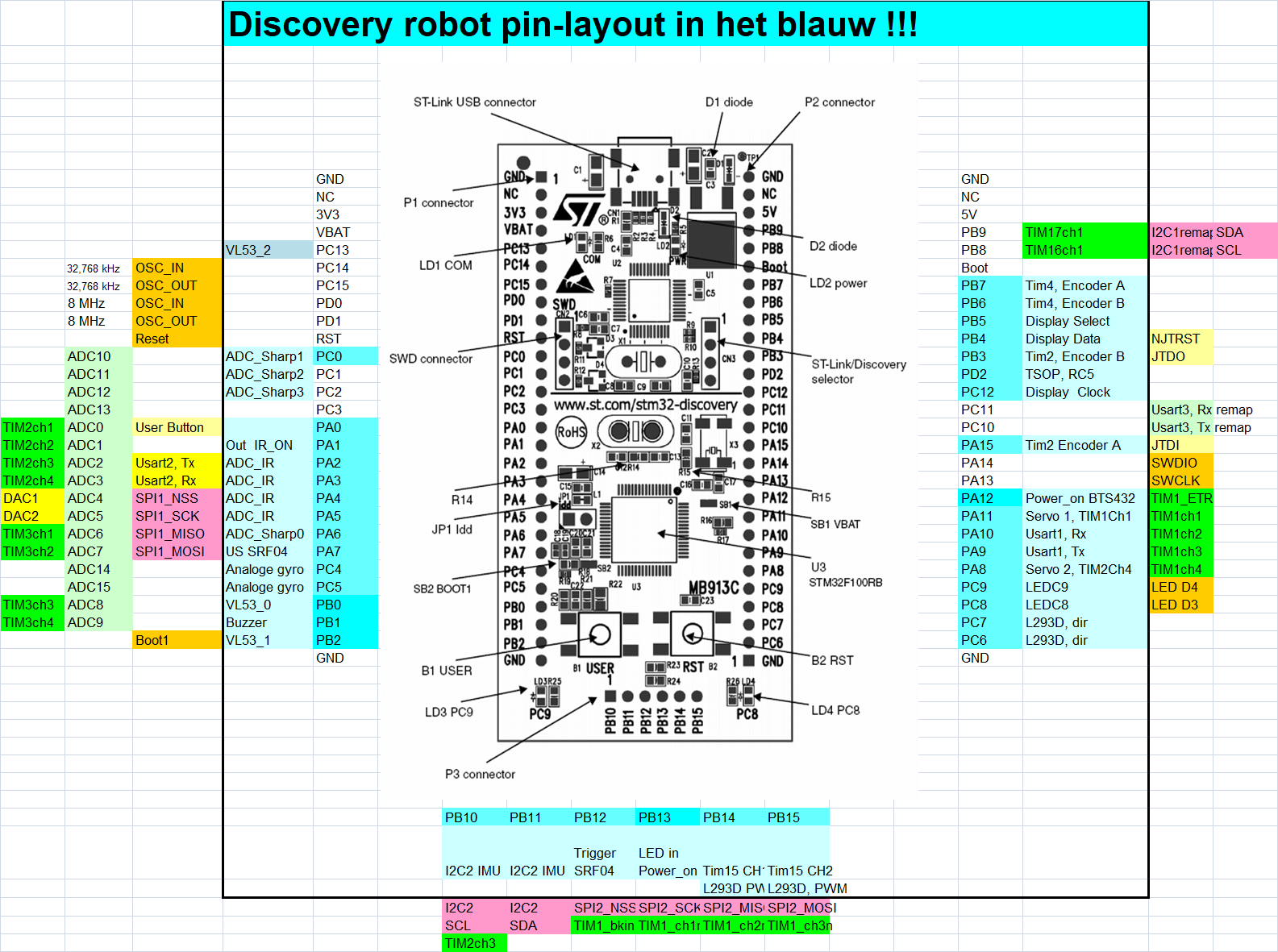This screenshot has width=1278, height=952.
Task: Click the 'US SRF04' cell
Action: point(269,551)
